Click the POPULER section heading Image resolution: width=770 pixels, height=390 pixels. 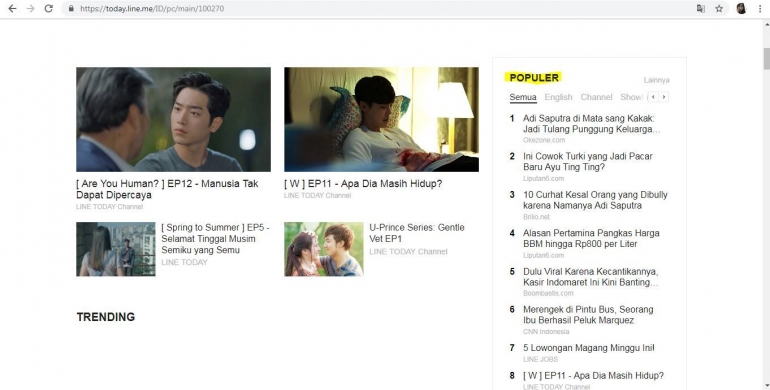[x=534, y=78]
